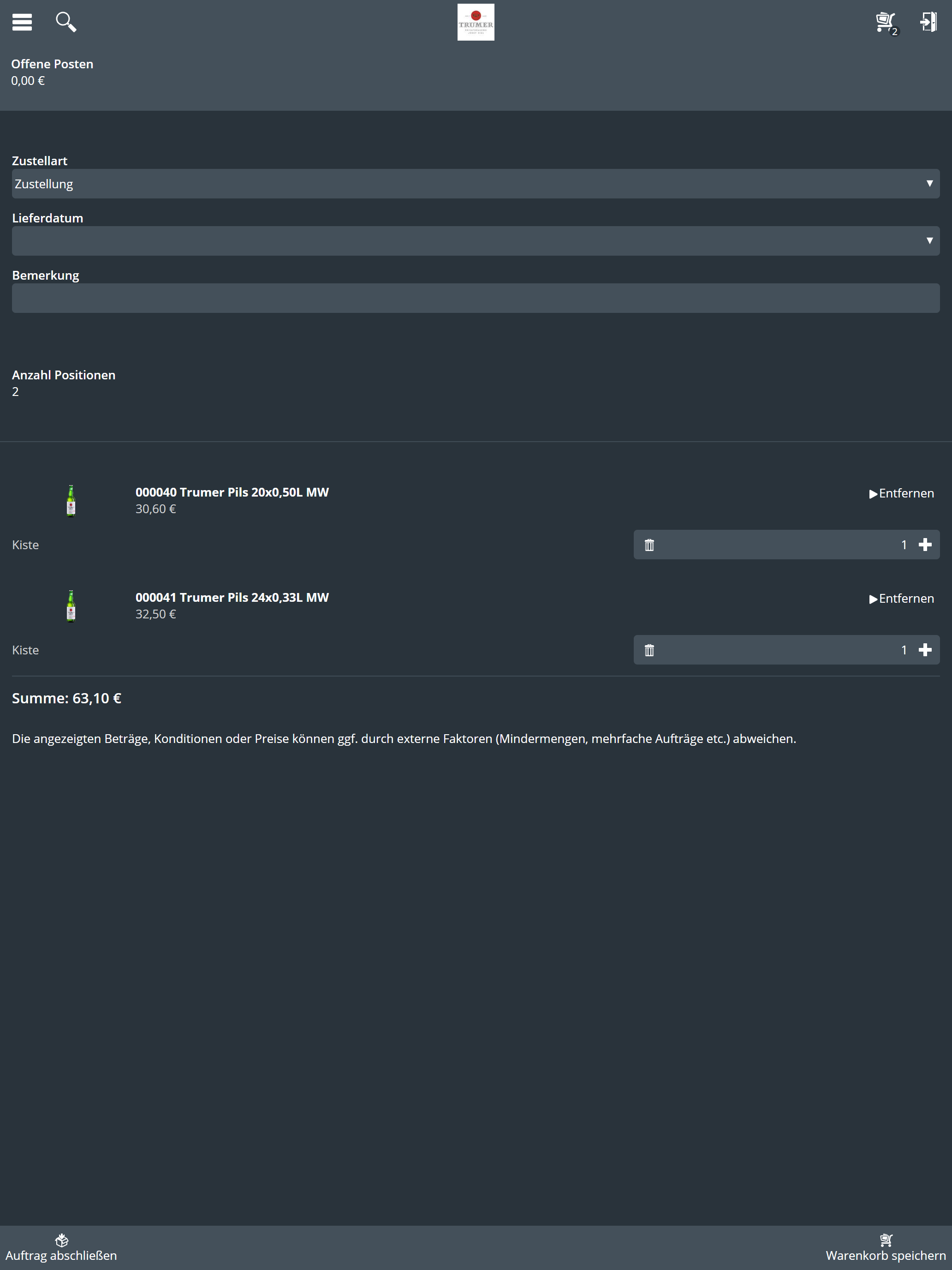952x1270 pixels.
Task: Click Warenkorb speichern button
Action: coord(886,1247)
